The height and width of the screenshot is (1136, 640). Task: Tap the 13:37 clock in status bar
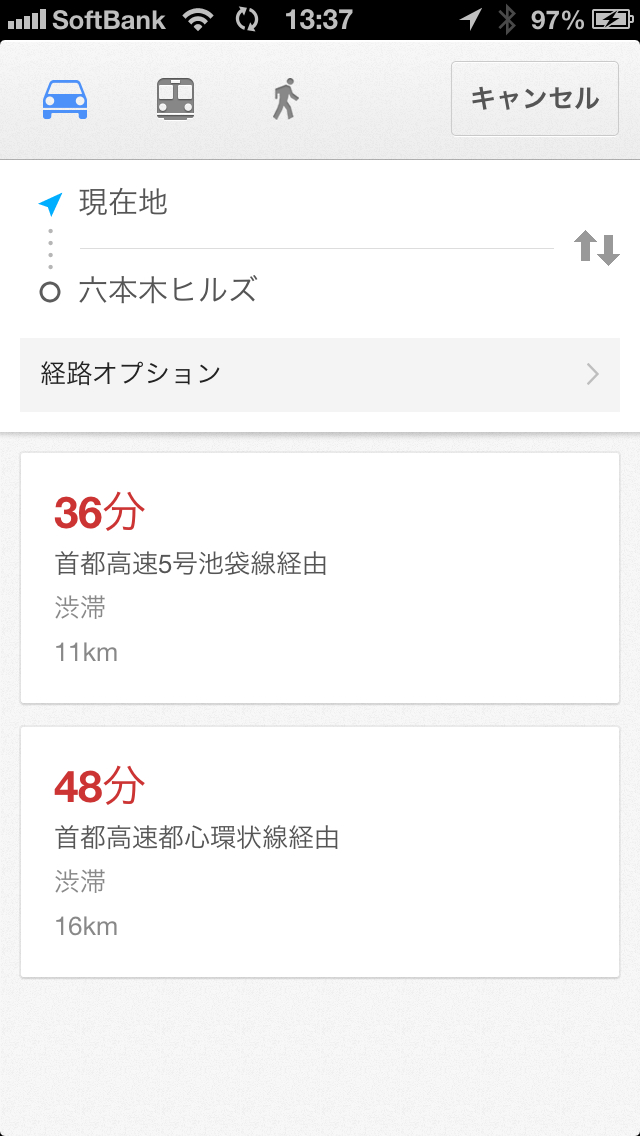[x=318, y=19]
